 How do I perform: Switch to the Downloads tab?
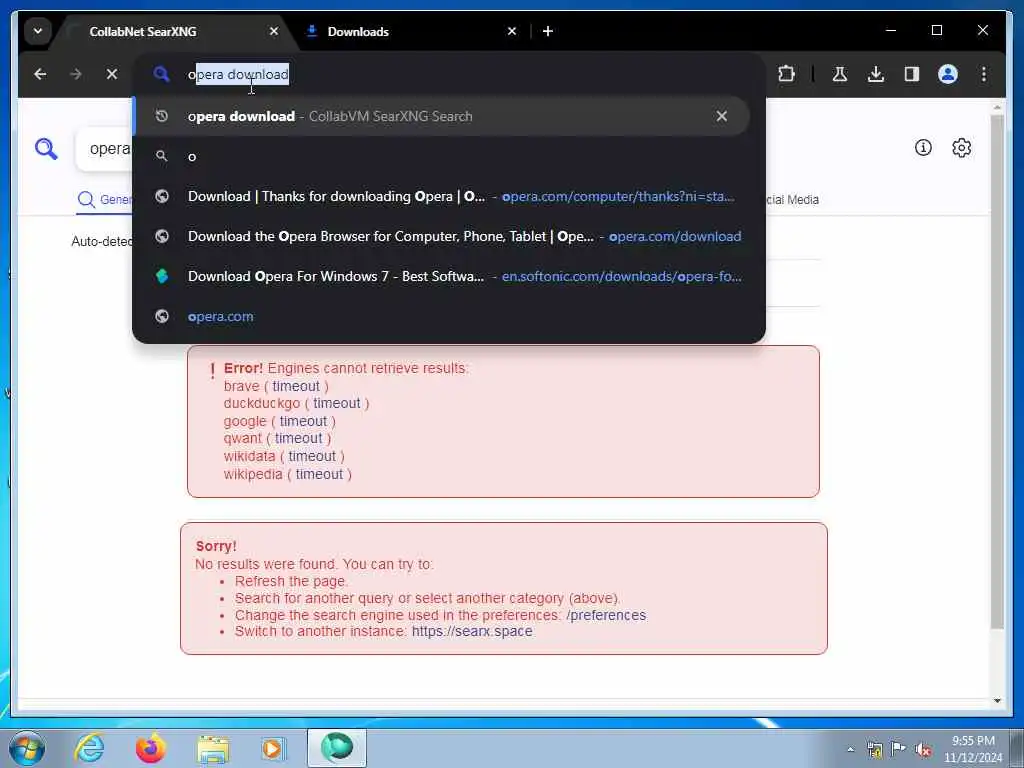pos(358,31)
